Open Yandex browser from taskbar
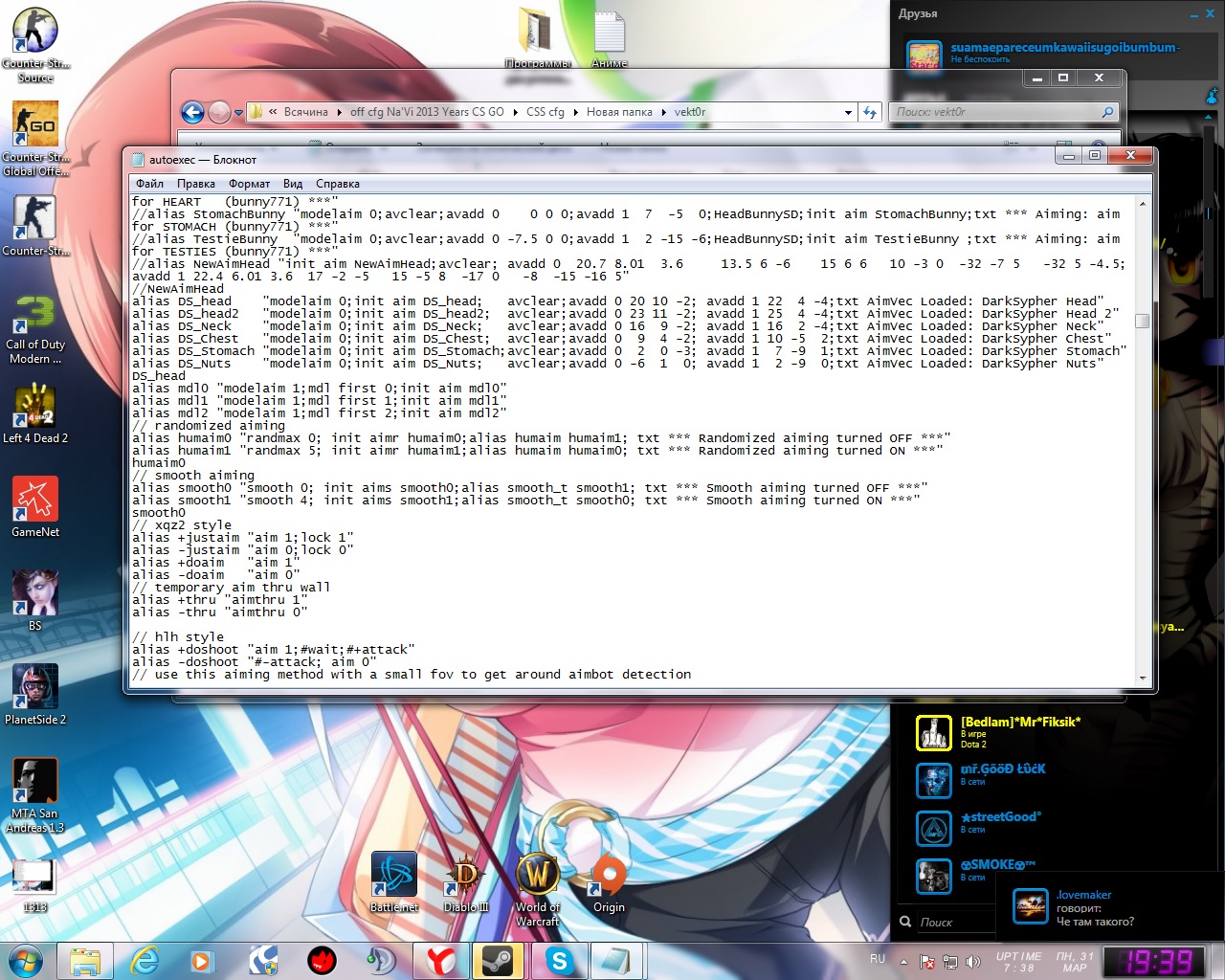Viewport: 1225px width, 980px height. (441, 960)
